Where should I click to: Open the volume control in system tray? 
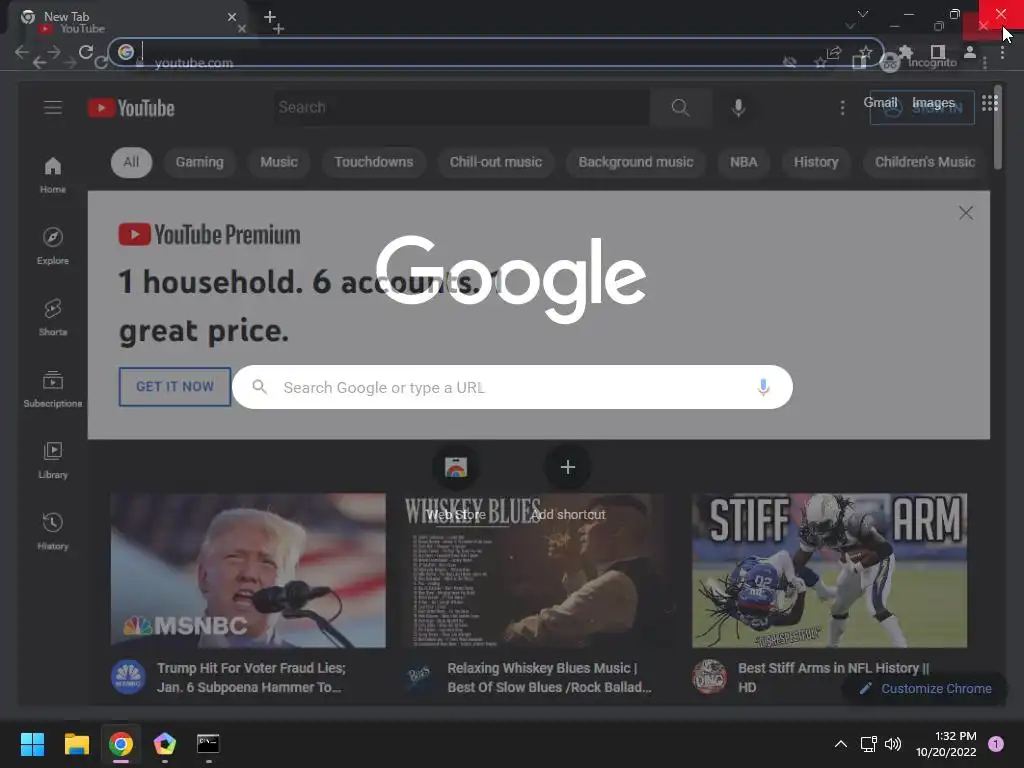tap(893, 744)
